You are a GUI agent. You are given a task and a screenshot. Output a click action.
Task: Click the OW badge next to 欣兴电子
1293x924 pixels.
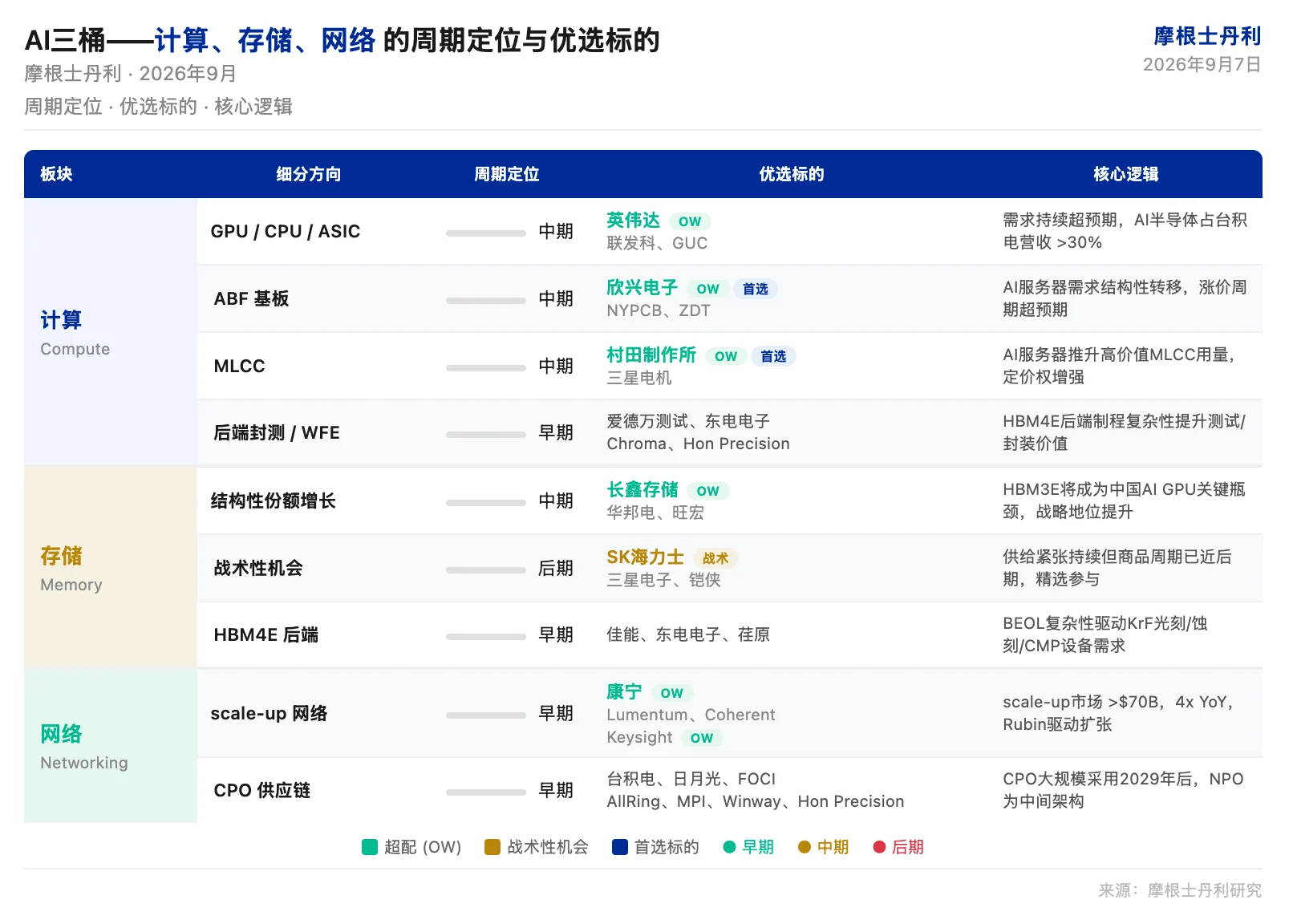[708, 289]
